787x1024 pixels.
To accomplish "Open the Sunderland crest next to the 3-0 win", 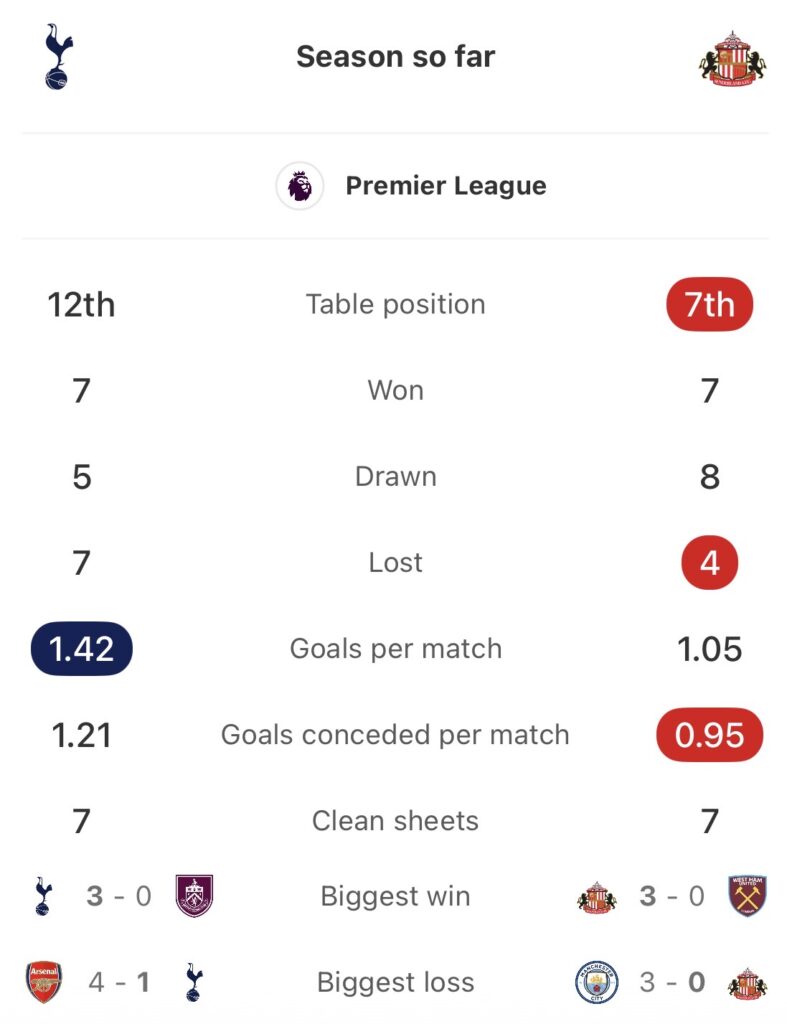I will point(596,895).
